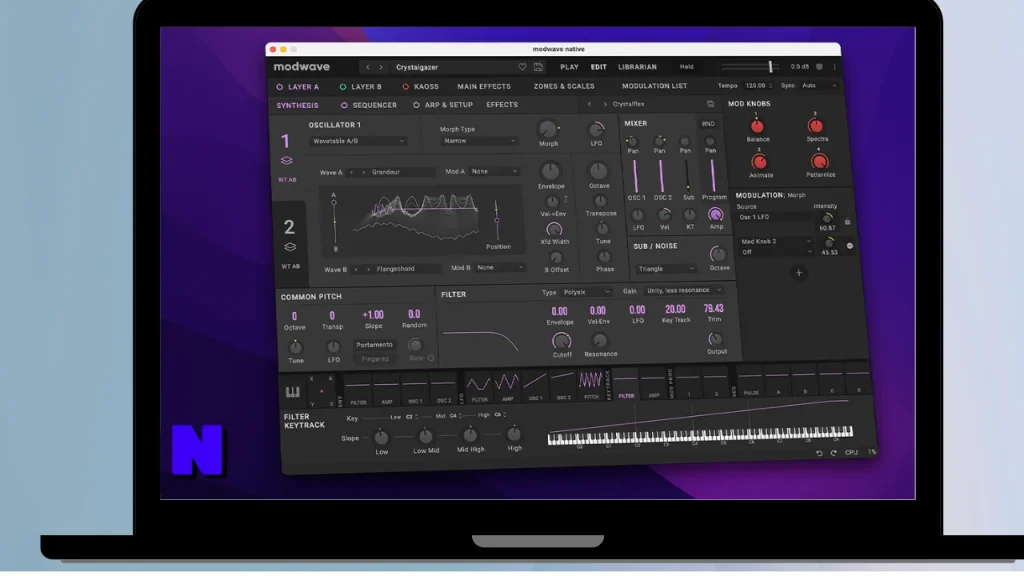Open the Mod Knob 2 source dropdown
The image size is (1024, 576).
tap(776, 242)
